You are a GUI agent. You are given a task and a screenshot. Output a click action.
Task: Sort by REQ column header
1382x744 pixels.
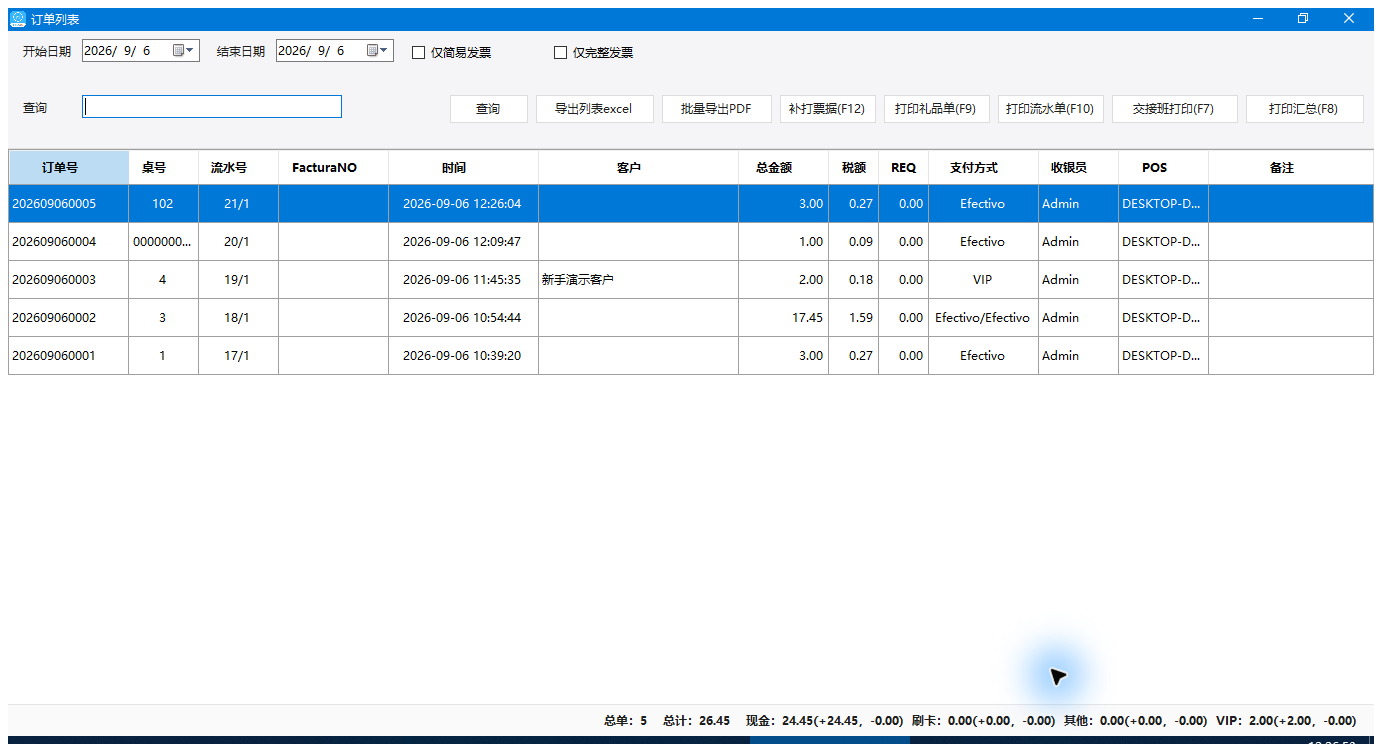pyautogui.click(x=904, y=168)
